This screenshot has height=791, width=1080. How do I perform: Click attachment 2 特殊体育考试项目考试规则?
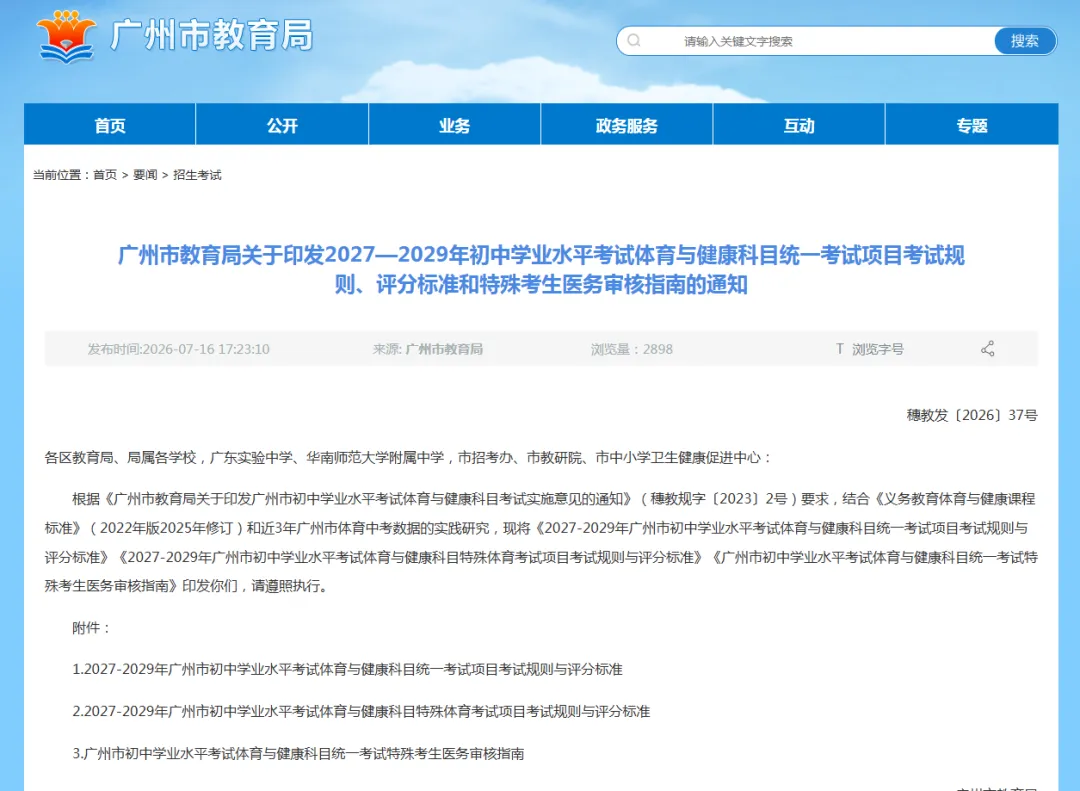(361, 711)
